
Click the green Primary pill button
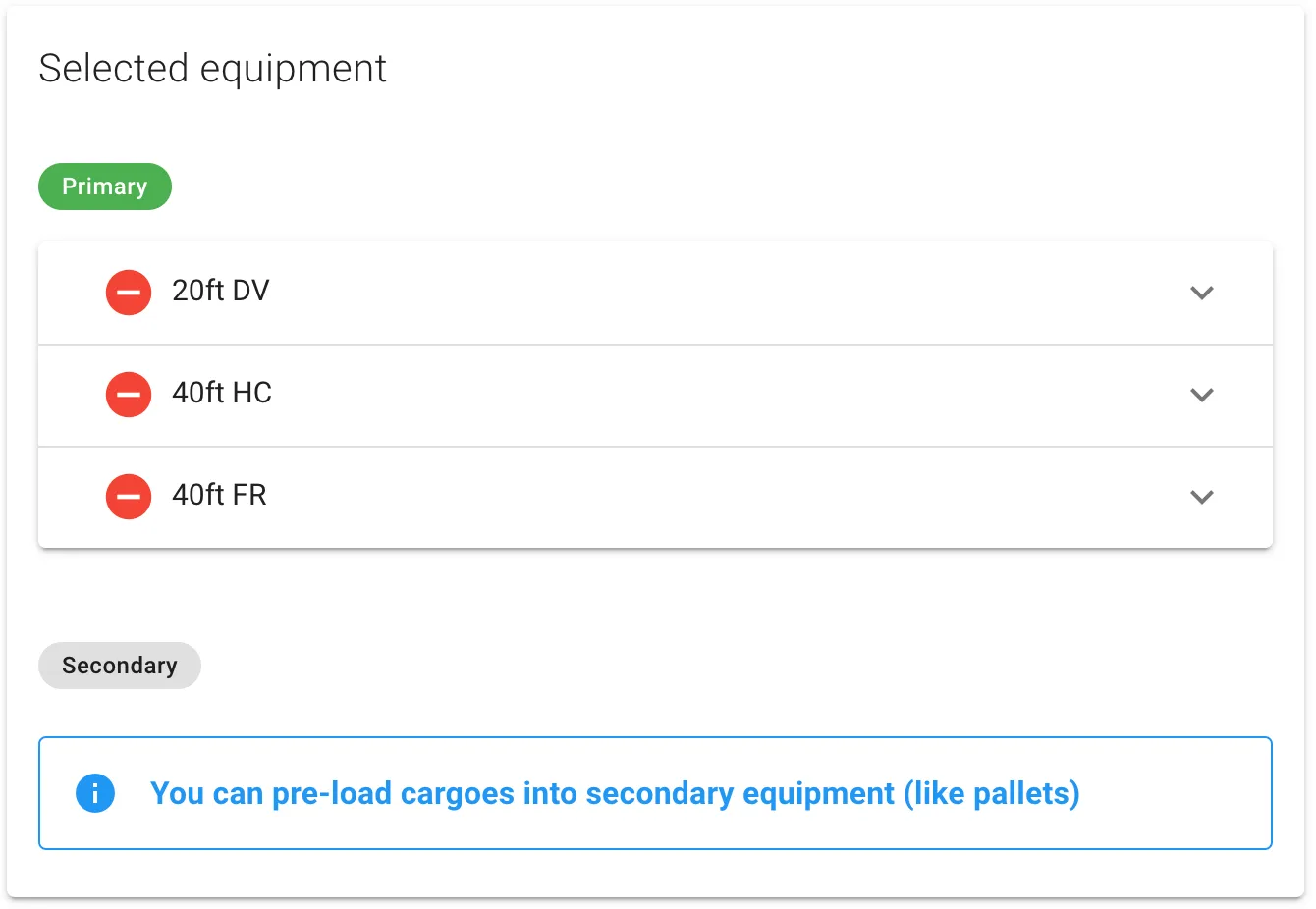[104, 186]
